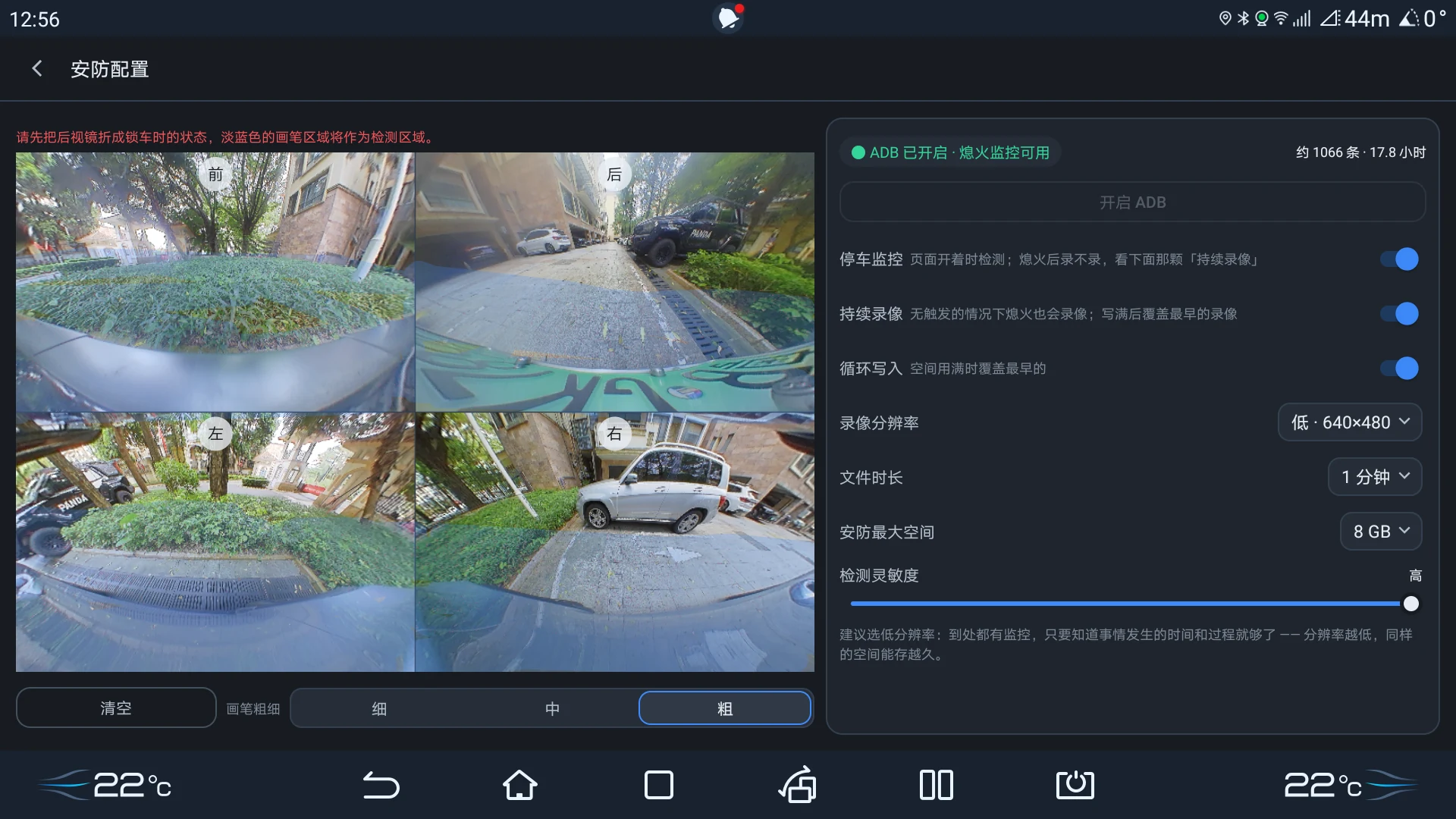Open 文件时长 dropdown showing 1 分钟
Viewport: 1456px width, 819px height.
tap(1375, 477)
